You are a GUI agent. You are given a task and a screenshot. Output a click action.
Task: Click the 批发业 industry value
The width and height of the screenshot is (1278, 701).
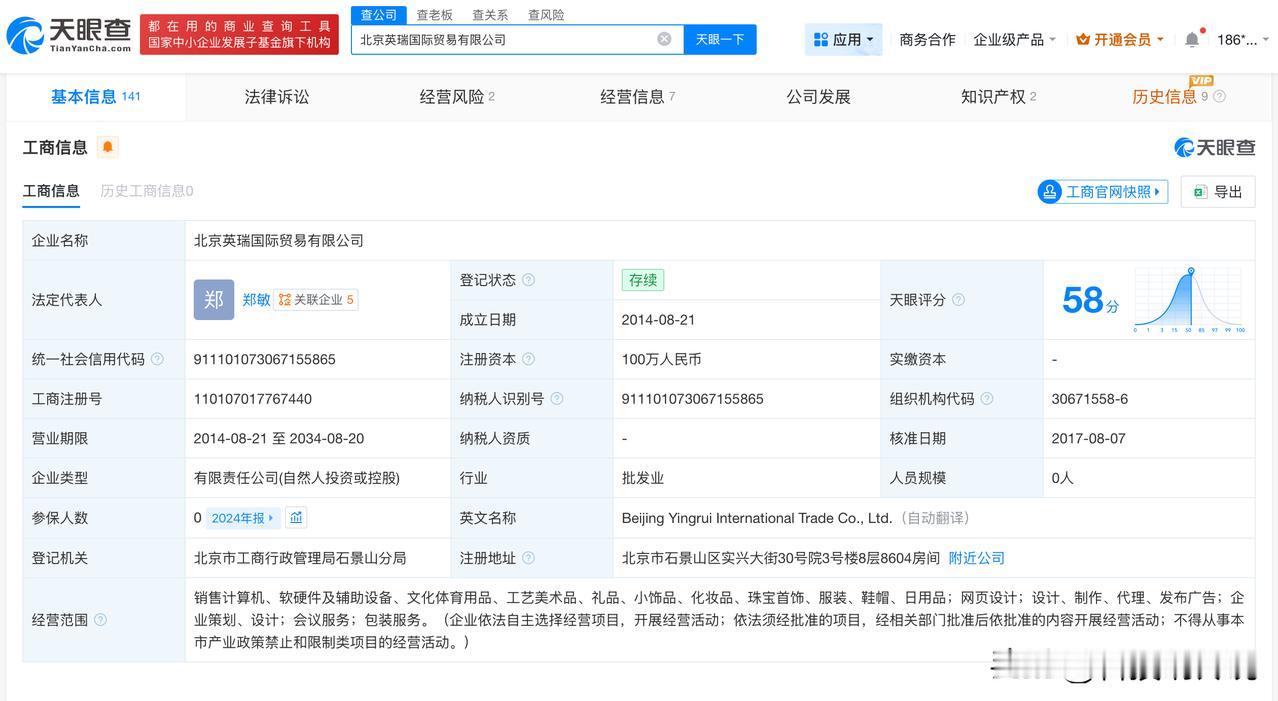643,478
